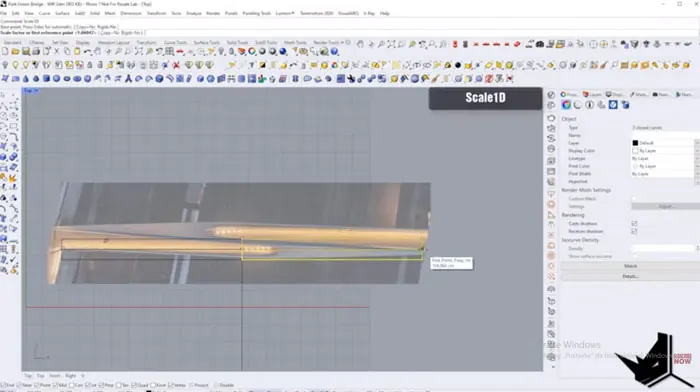
Task: Open the Texture Mapping checkered icon in Properties
Action: pyautogui.click(x=613, y=104)
